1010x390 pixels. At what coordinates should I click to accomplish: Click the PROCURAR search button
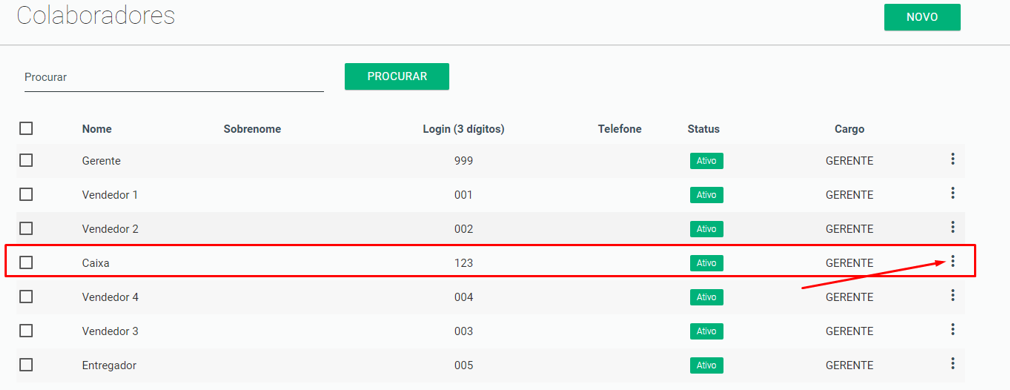[x=397, y=76]
